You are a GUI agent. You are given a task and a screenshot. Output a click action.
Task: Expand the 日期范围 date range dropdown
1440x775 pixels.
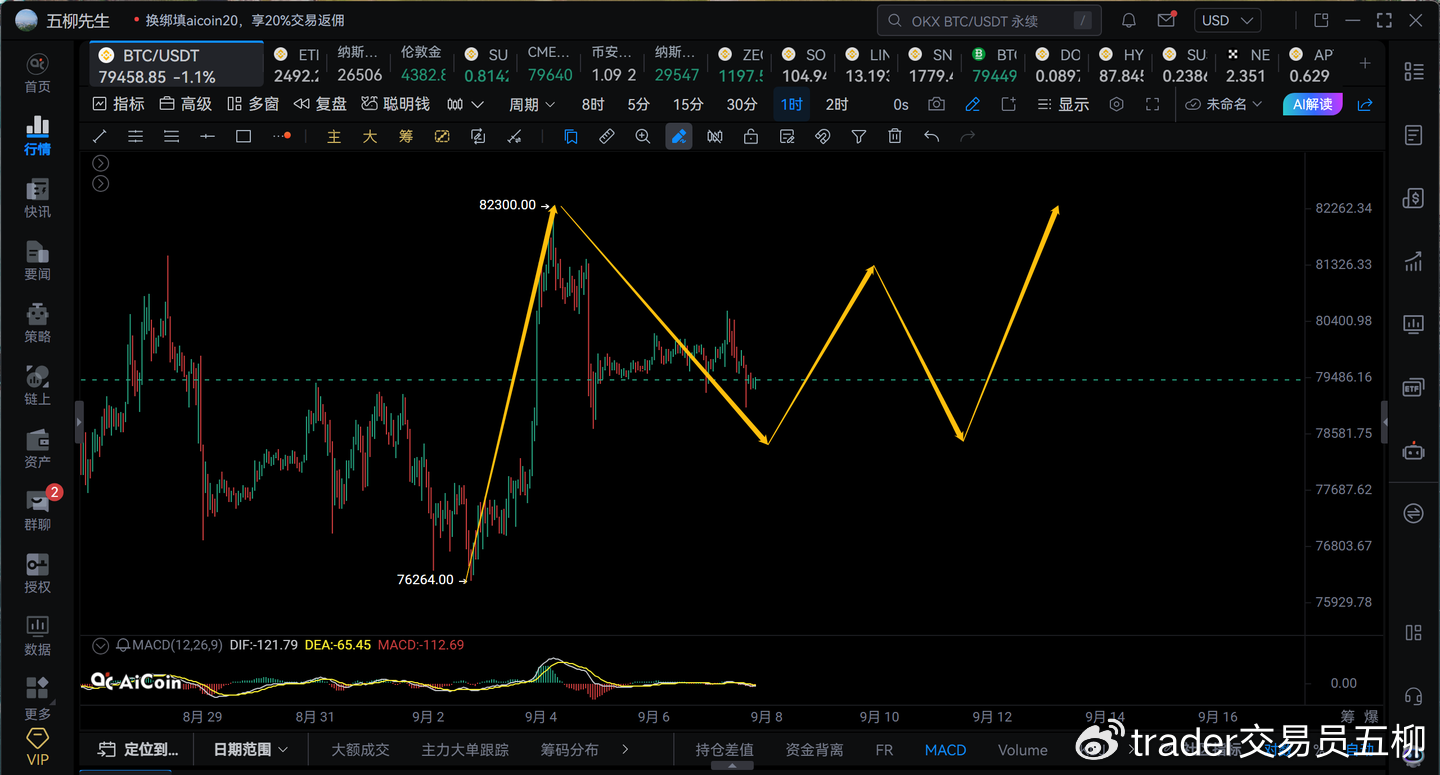(251, 749)
